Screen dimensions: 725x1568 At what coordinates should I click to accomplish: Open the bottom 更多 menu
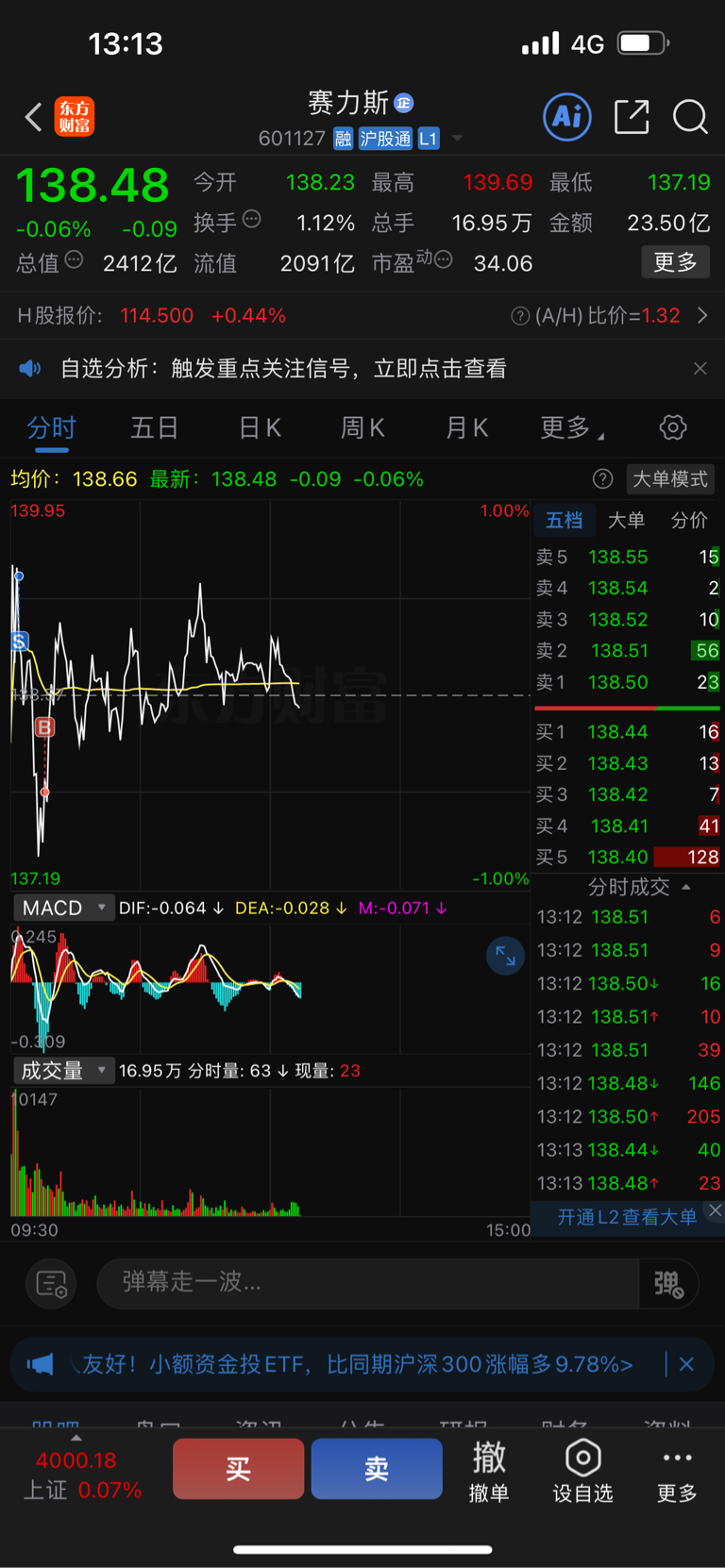(677, 1472)
